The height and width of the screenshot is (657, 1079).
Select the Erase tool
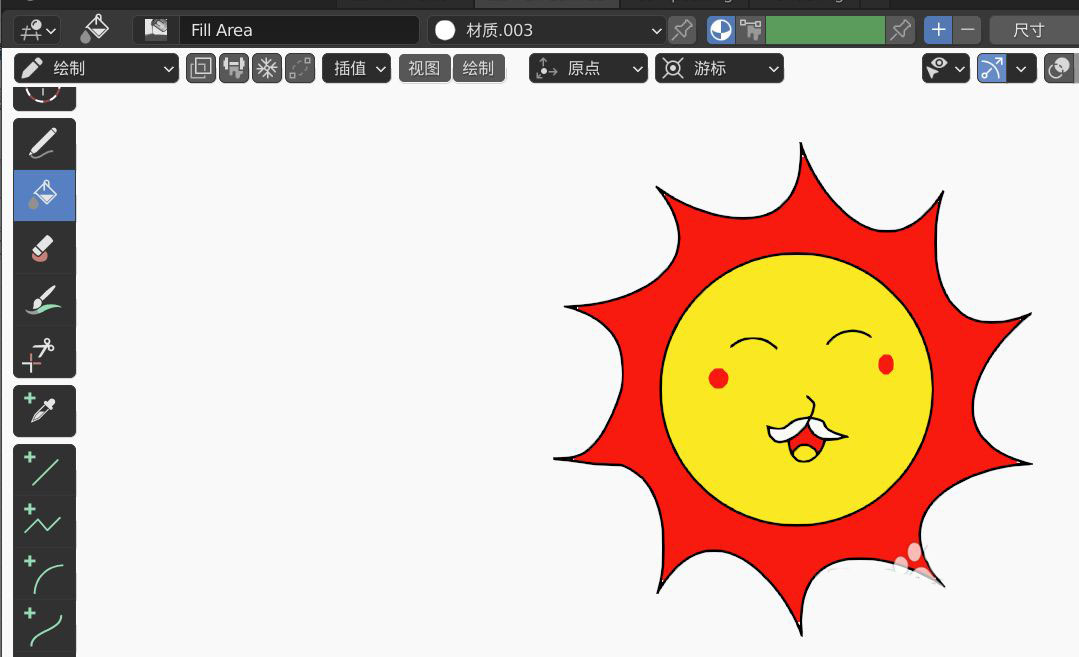44,248
